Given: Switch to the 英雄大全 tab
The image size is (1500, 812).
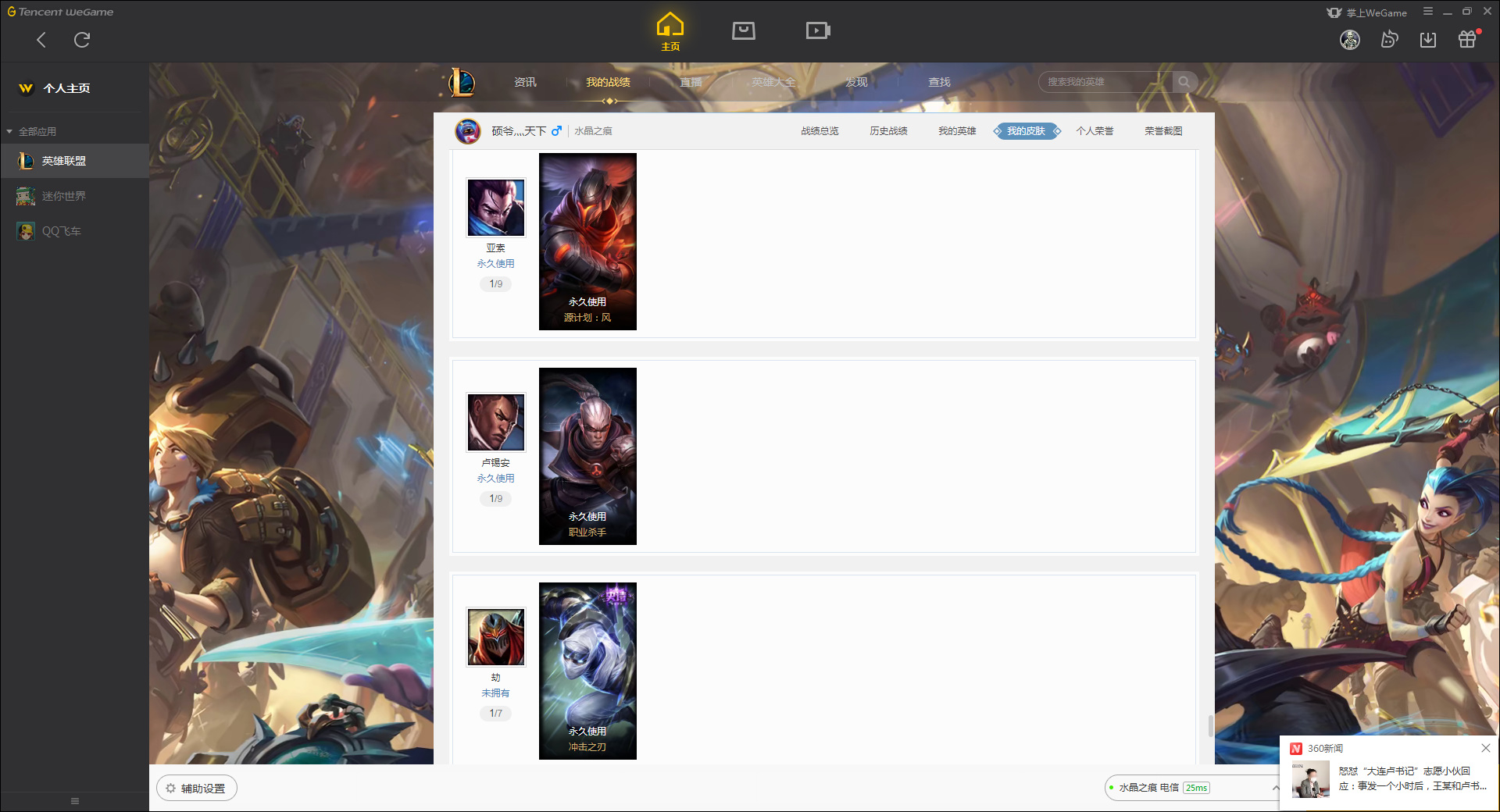Looking at the screenshot, I should coord(773,82).
